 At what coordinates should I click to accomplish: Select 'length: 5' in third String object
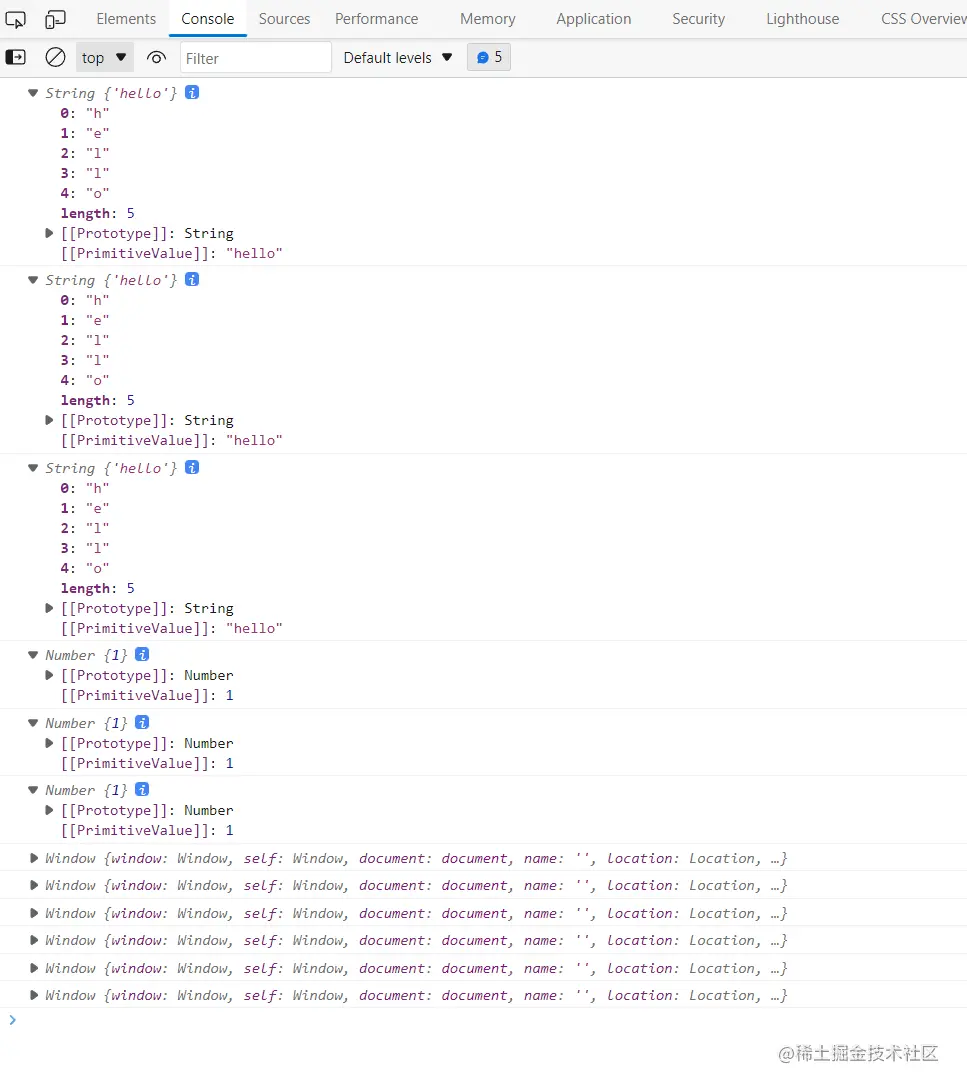pos(97,588)
